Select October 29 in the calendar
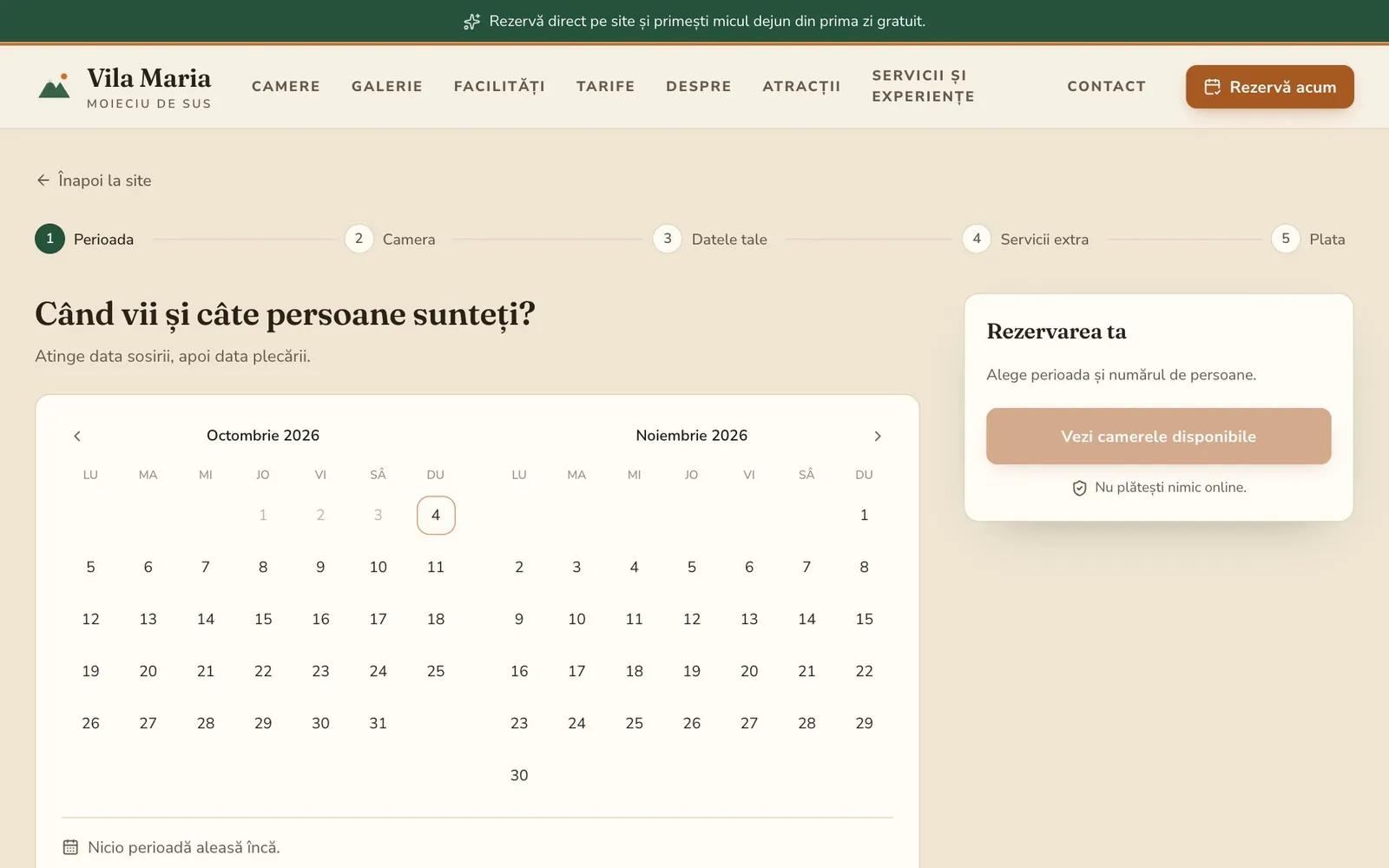The width and height of the screenshot is (1389, 868). click(263, 723)
